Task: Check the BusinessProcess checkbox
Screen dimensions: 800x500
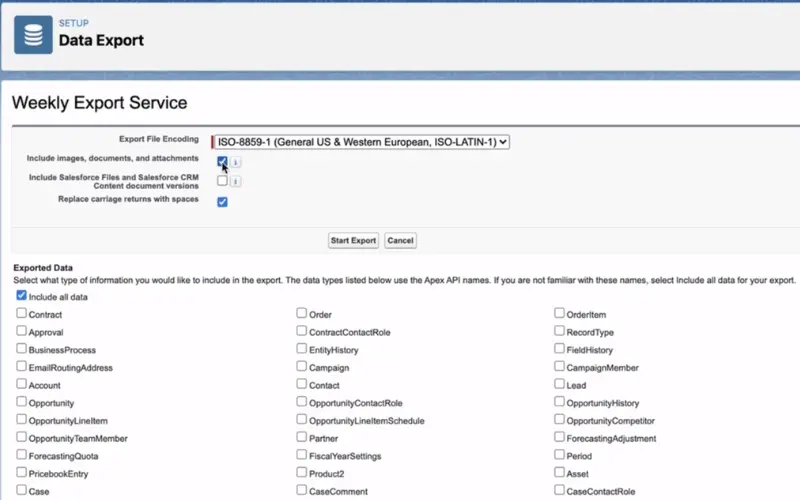Action: (21, 348)
